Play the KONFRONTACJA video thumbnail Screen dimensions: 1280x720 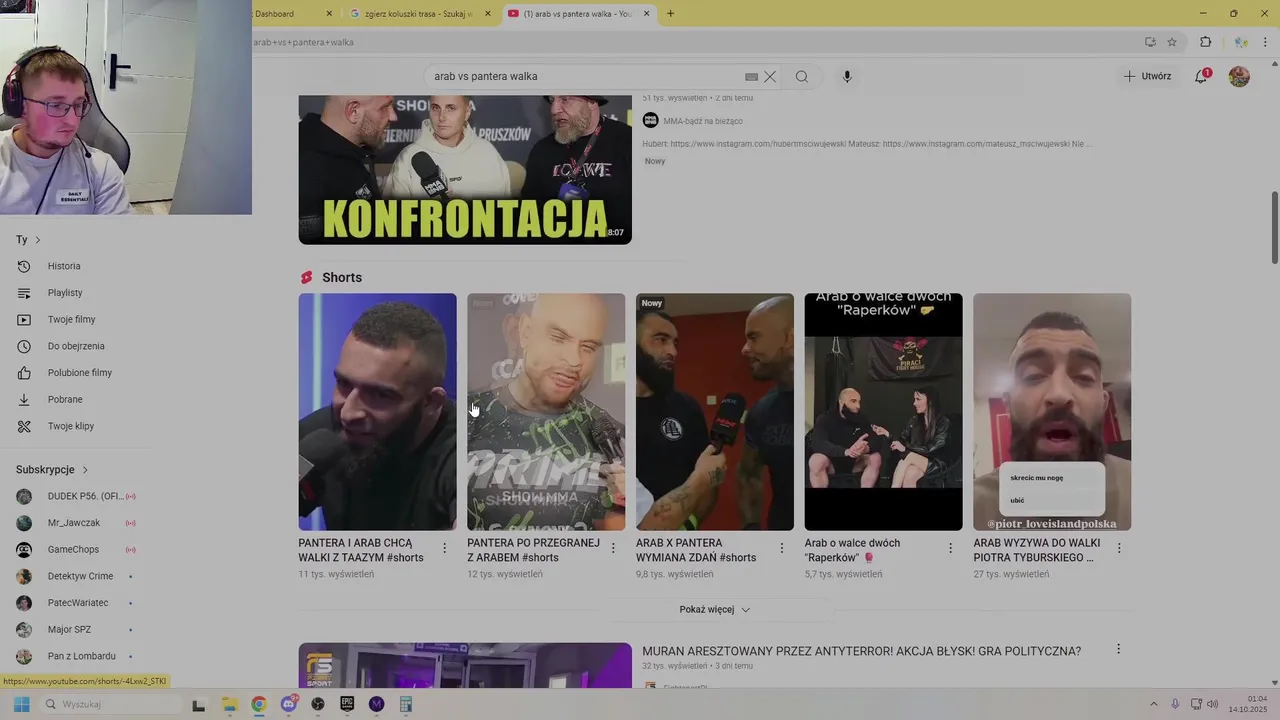click(x=465, y=169)
